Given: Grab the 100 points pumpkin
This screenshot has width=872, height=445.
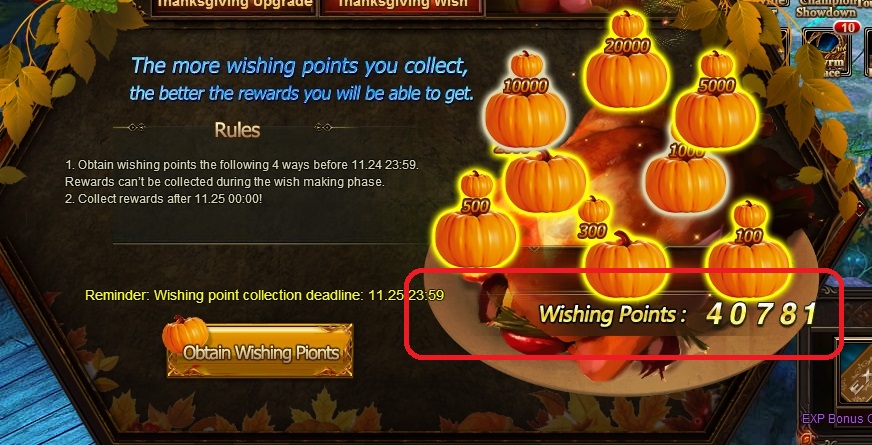Looking at the screenshot, I should pyautogui.click(x=749, y=251).
